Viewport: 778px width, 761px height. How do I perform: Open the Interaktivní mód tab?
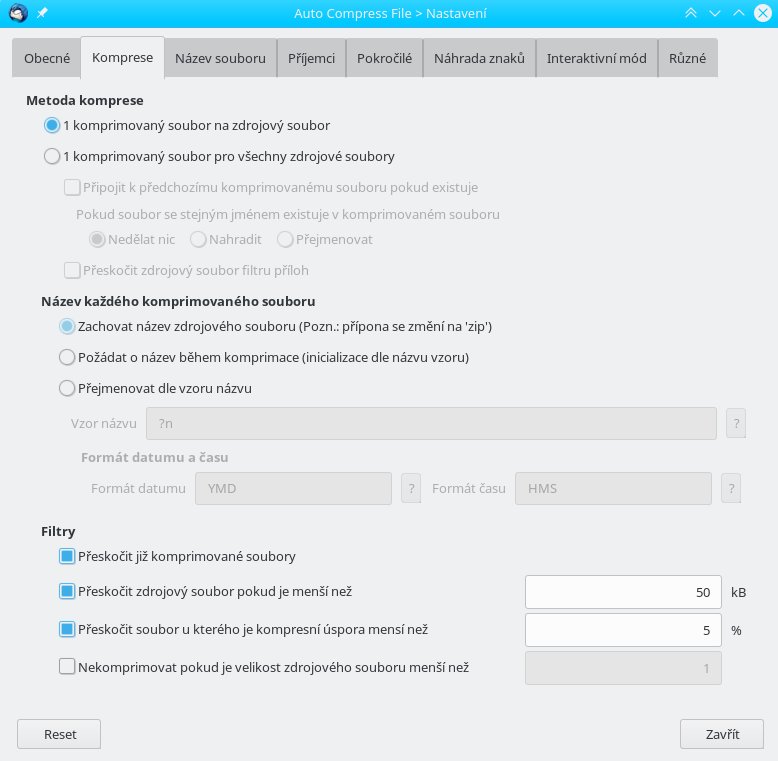coord(596,58)
